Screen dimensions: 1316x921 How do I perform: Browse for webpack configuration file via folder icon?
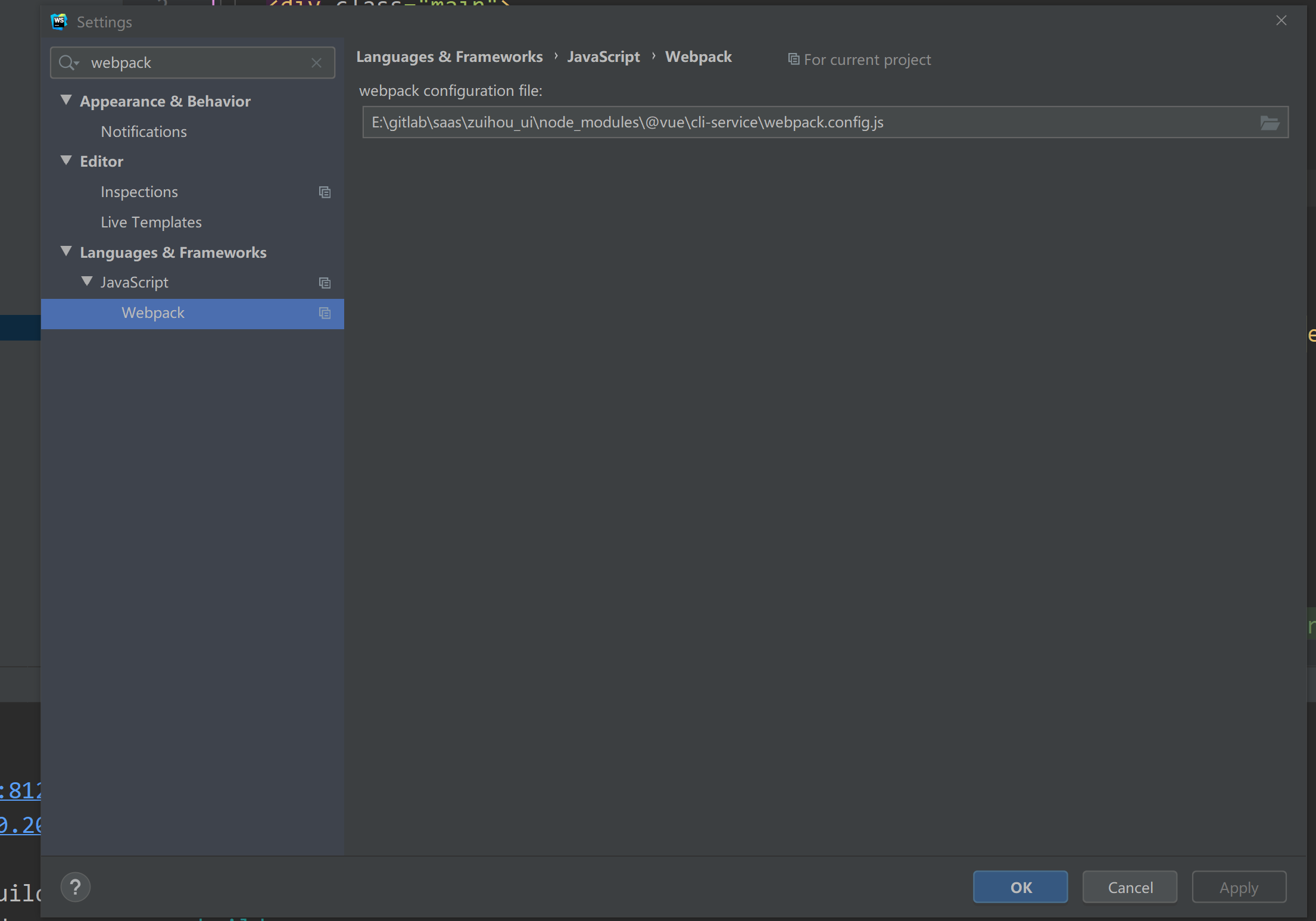(x=1271, y=123)
